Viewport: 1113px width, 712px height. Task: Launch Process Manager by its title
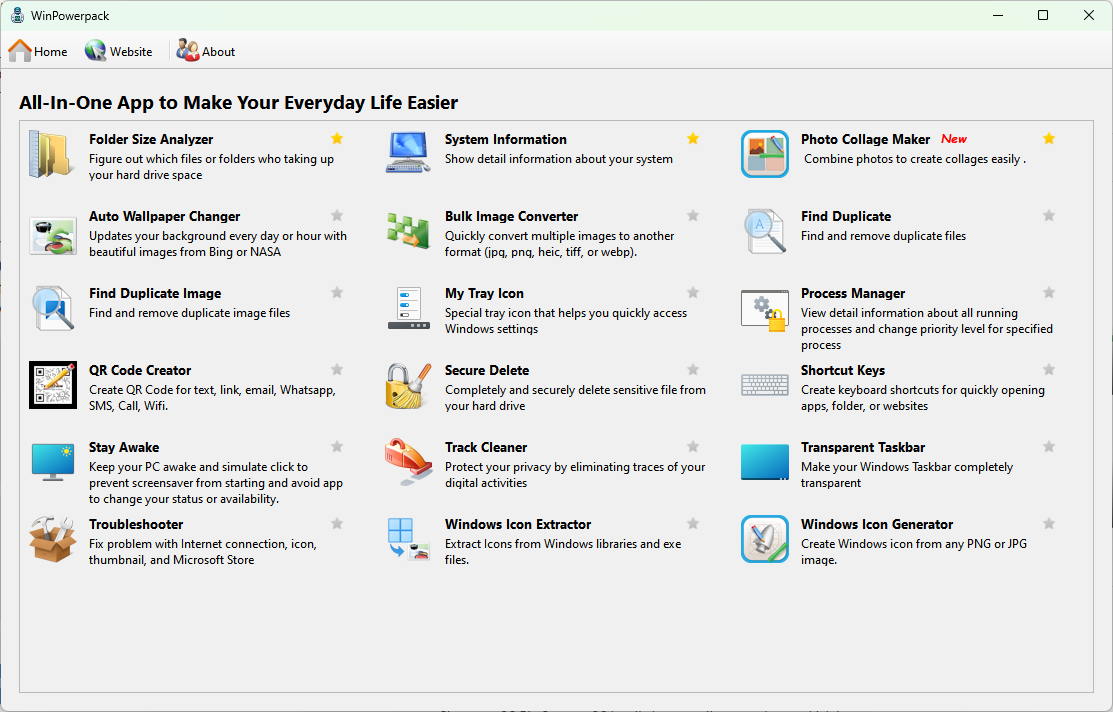(852, 293)
